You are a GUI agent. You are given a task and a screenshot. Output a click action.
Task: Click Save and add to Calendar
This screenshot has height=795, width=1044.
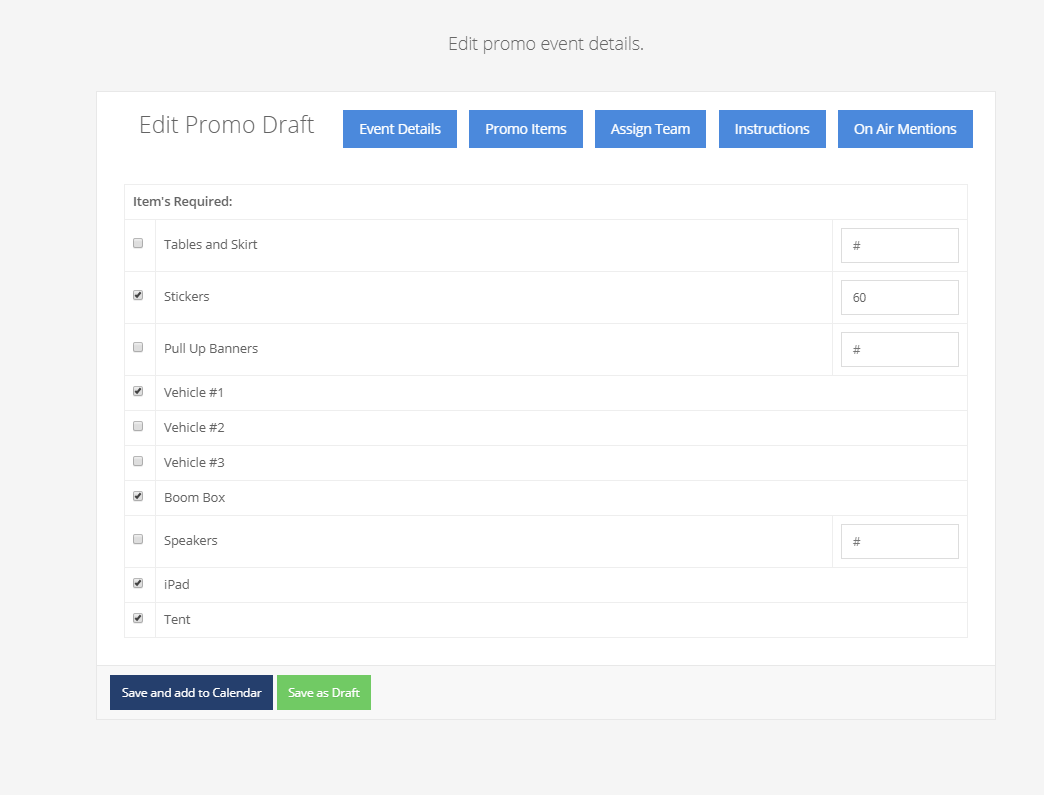[191, 693]
